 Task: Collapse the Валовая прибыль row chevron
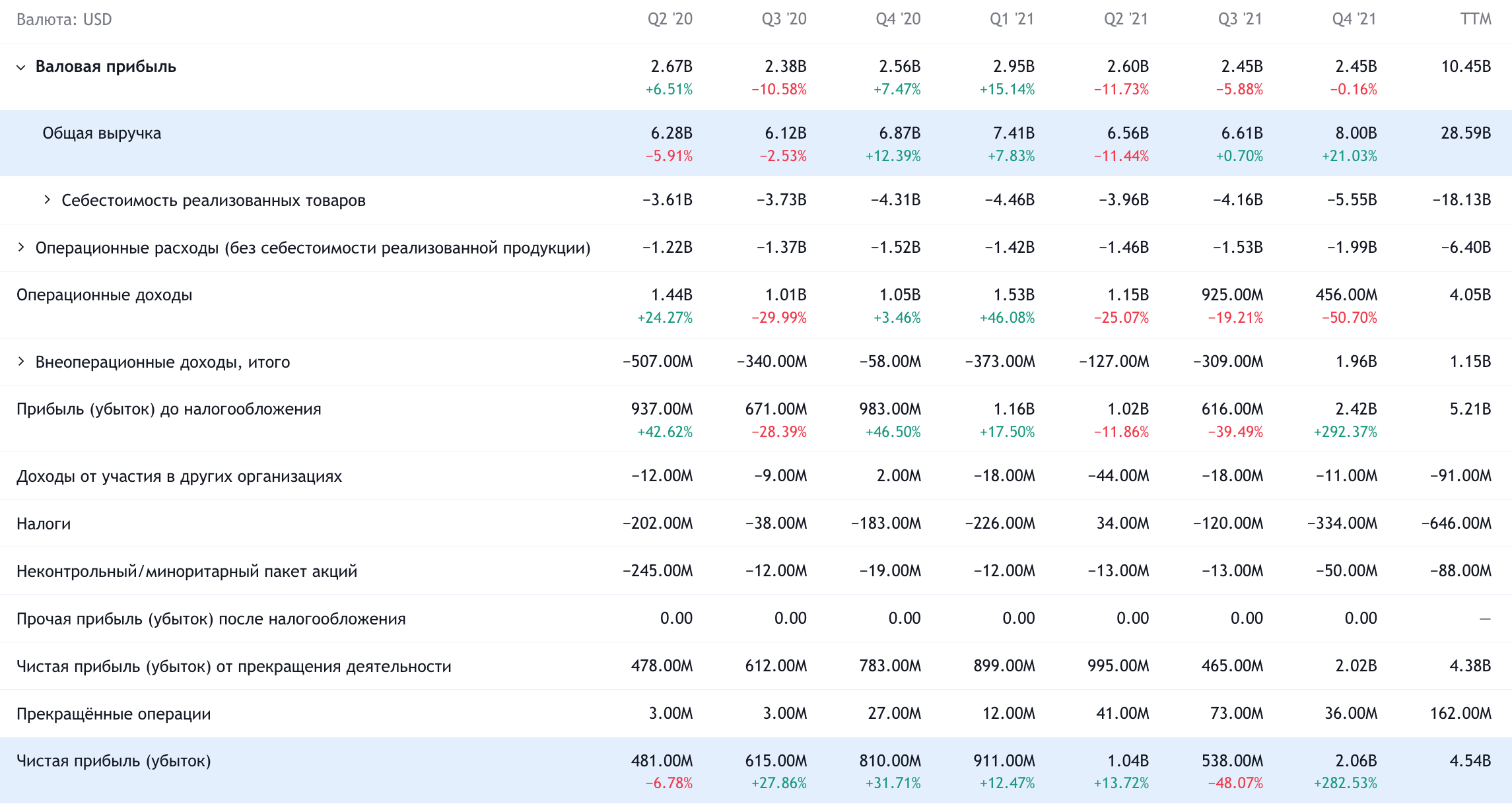click(21, 67)
